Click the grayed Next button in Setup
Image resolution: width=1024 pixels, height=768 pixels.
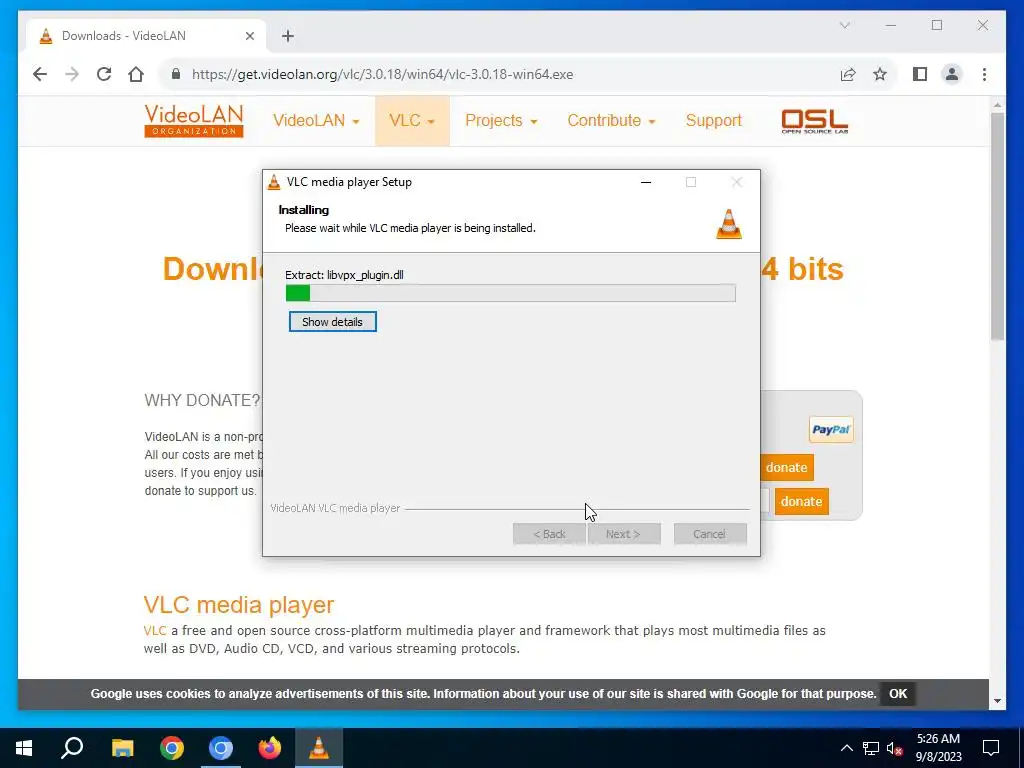tap(624, 534)
